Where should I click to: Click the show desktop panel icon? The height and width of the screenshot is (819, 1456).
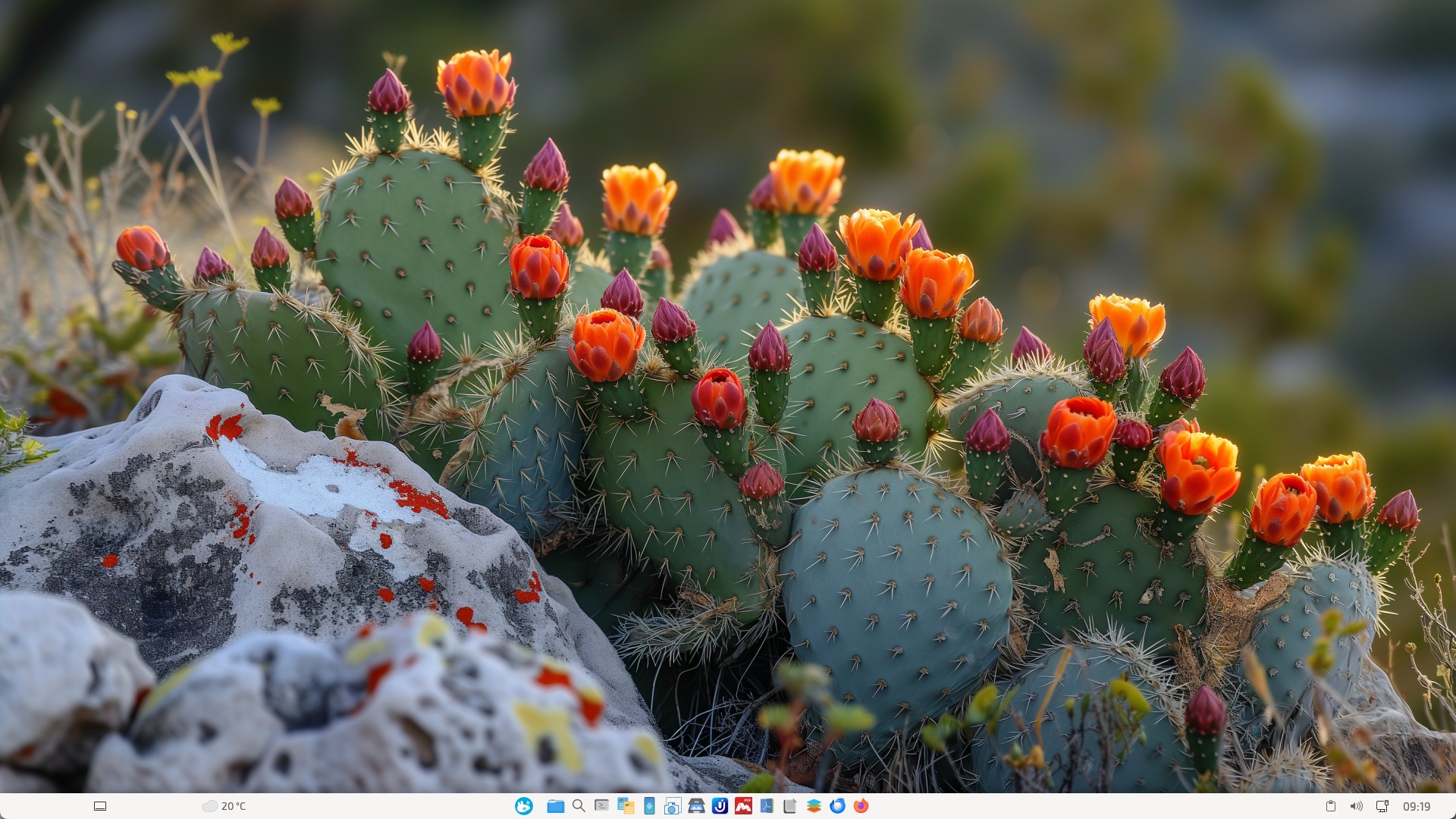pos(99,806)
